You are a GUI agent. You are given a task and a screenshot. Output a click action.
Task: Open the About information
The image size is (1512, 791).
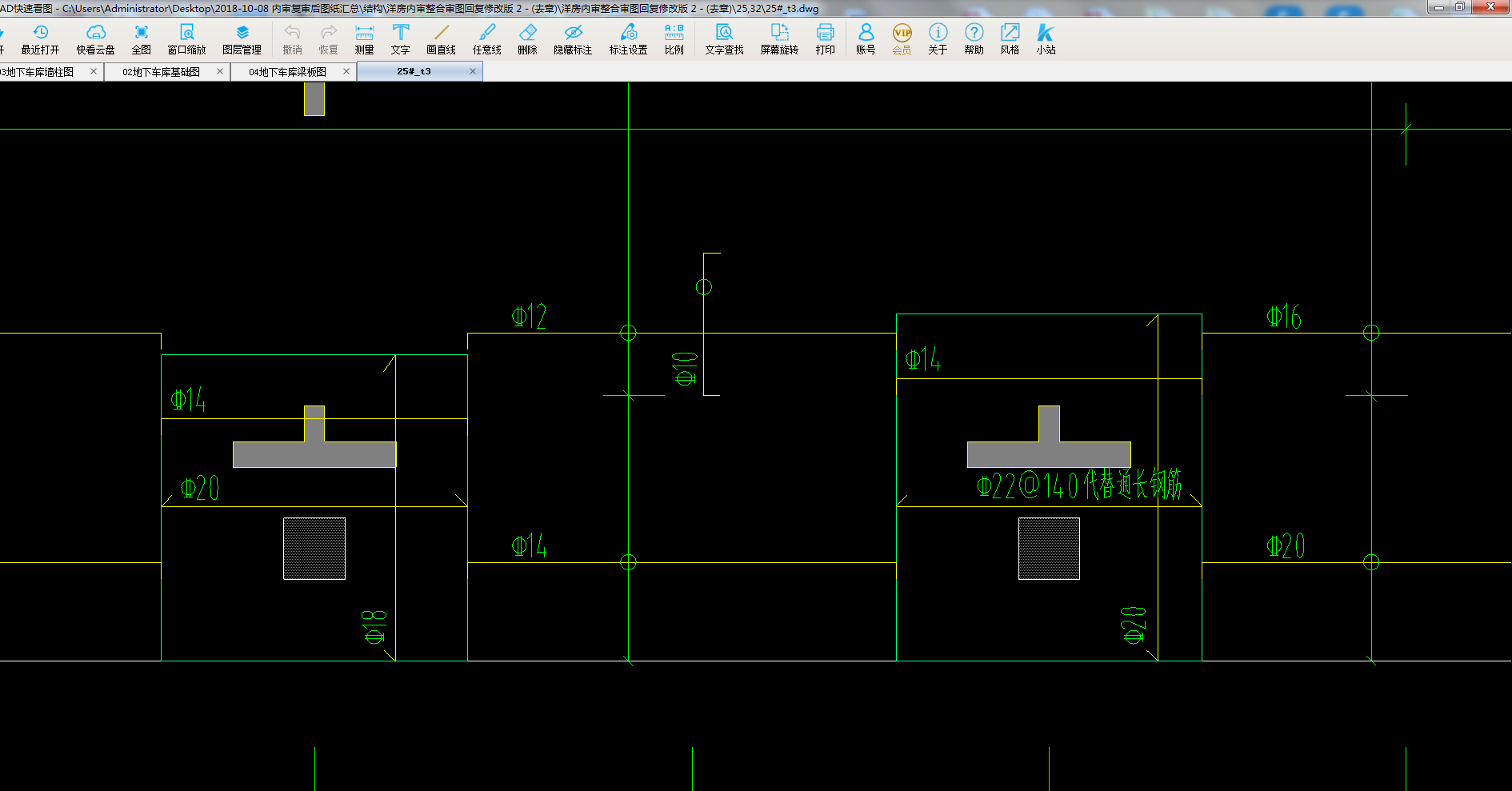pyautogui.click(x=938, y=39)
